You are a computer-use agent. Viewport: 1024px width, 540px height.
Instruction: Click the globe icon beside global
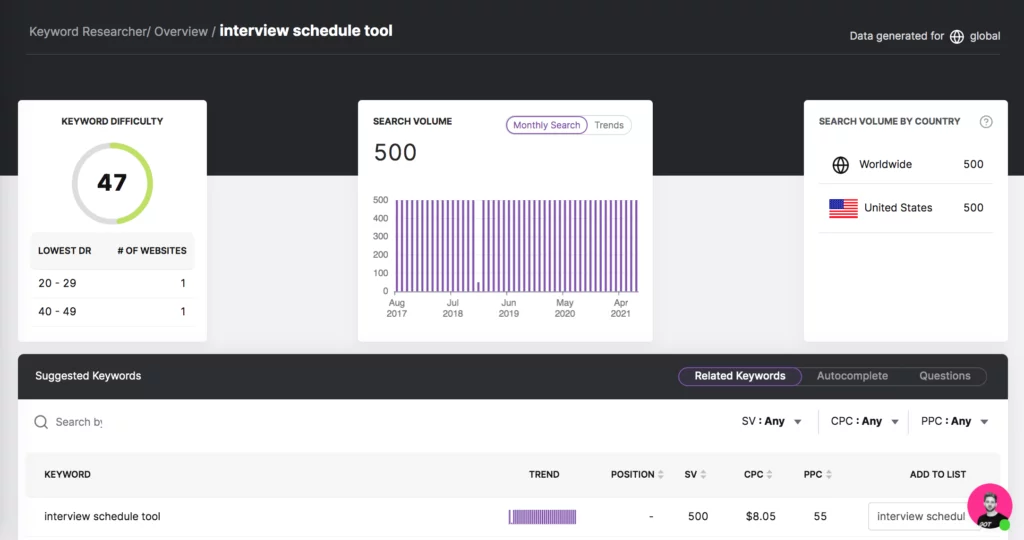pos(957,36)
